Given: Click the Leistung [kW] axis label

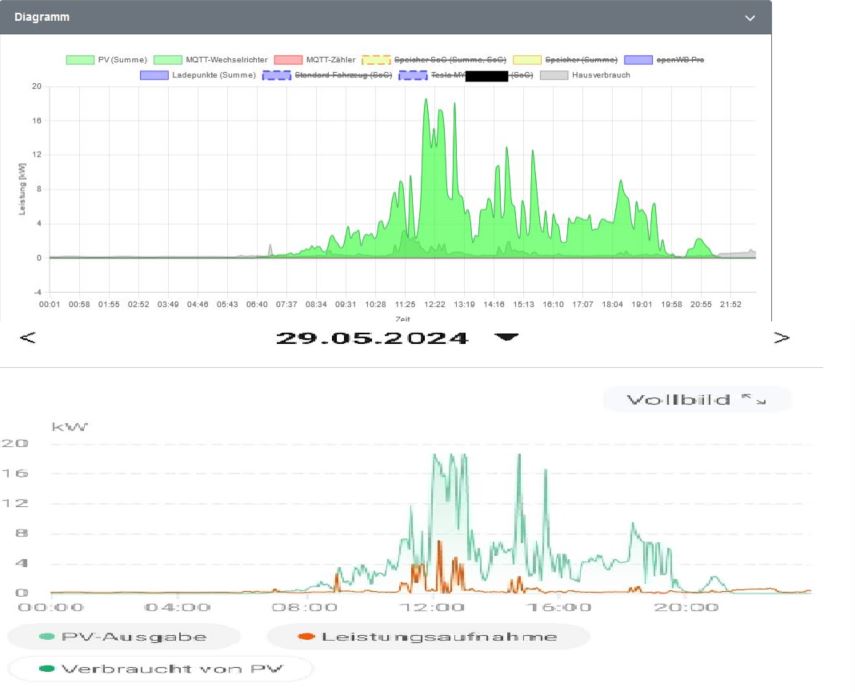Looking at the screenshot, I should tap(22, 189).
